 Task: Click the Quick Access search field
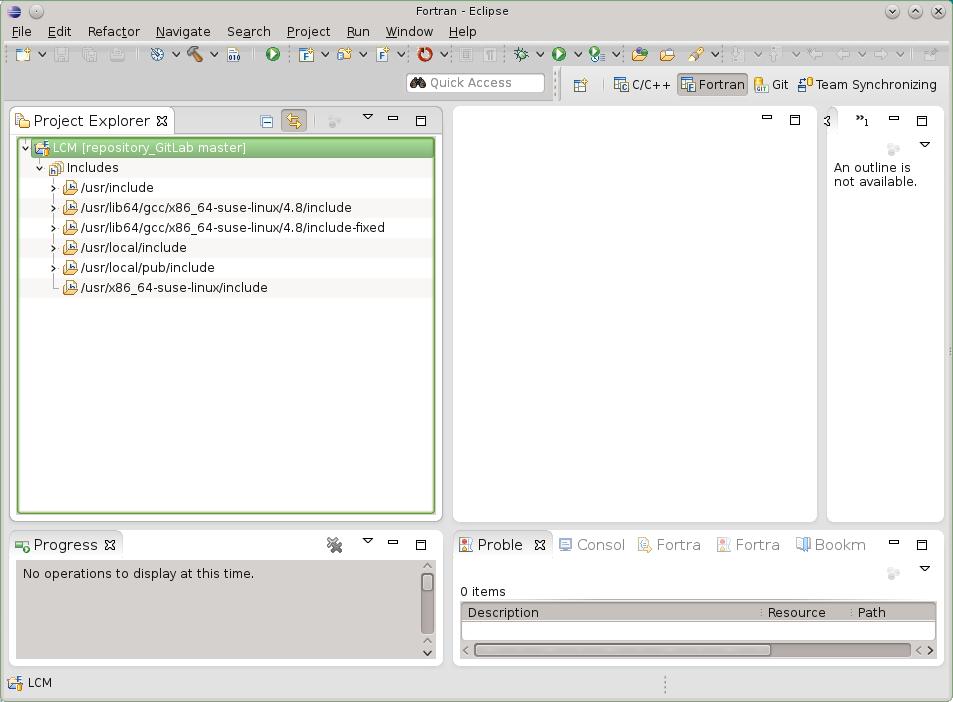tap(475, 83)
